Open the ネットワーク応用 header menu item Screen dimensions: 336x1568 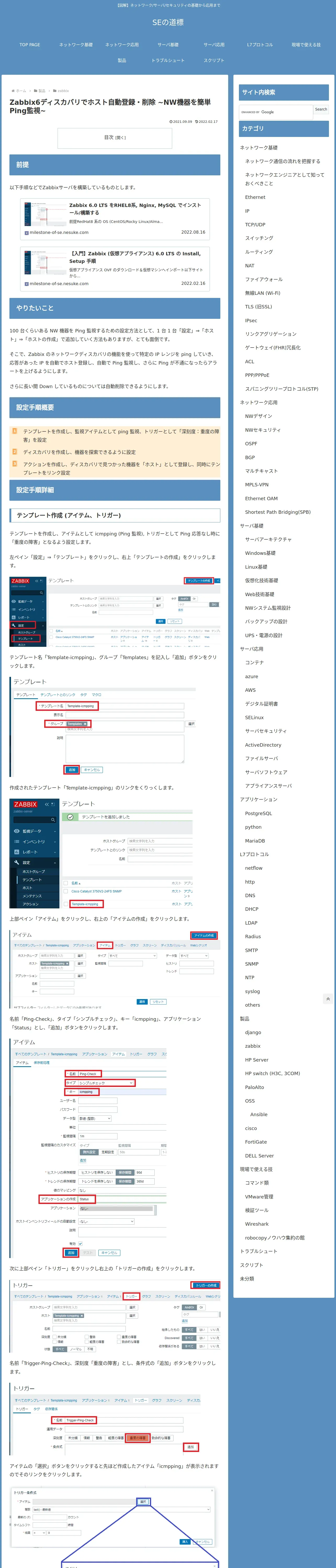point(122,44)
